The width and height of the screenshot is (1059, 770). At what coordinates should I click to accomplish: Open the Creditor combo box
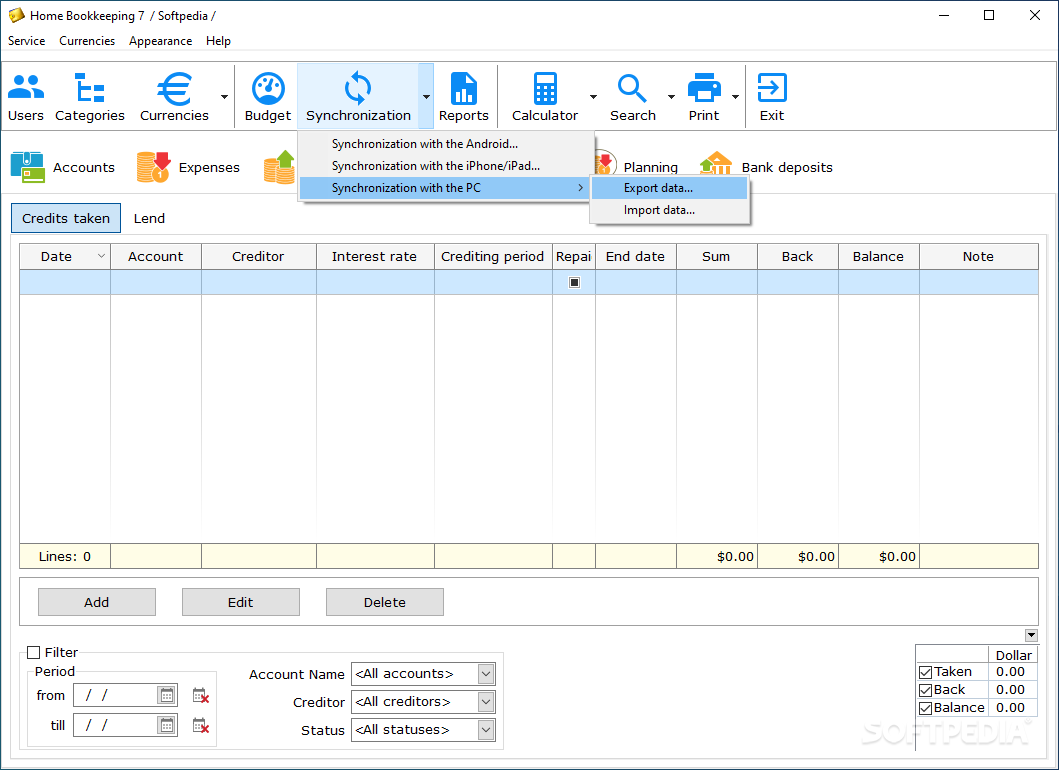[423, 702]
